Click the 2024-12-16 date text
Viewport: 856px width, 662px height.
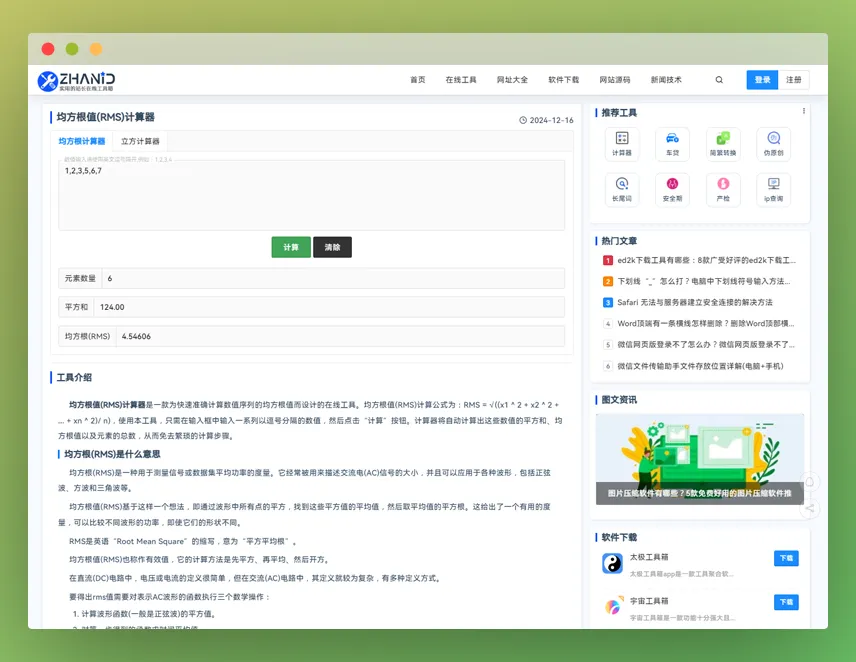551,120
